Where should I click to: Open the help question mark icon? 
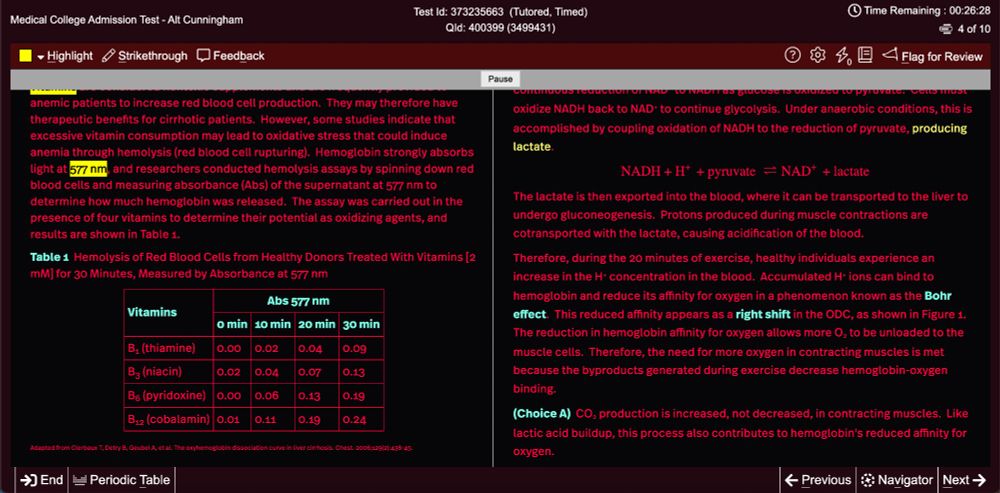click(792, 56)
